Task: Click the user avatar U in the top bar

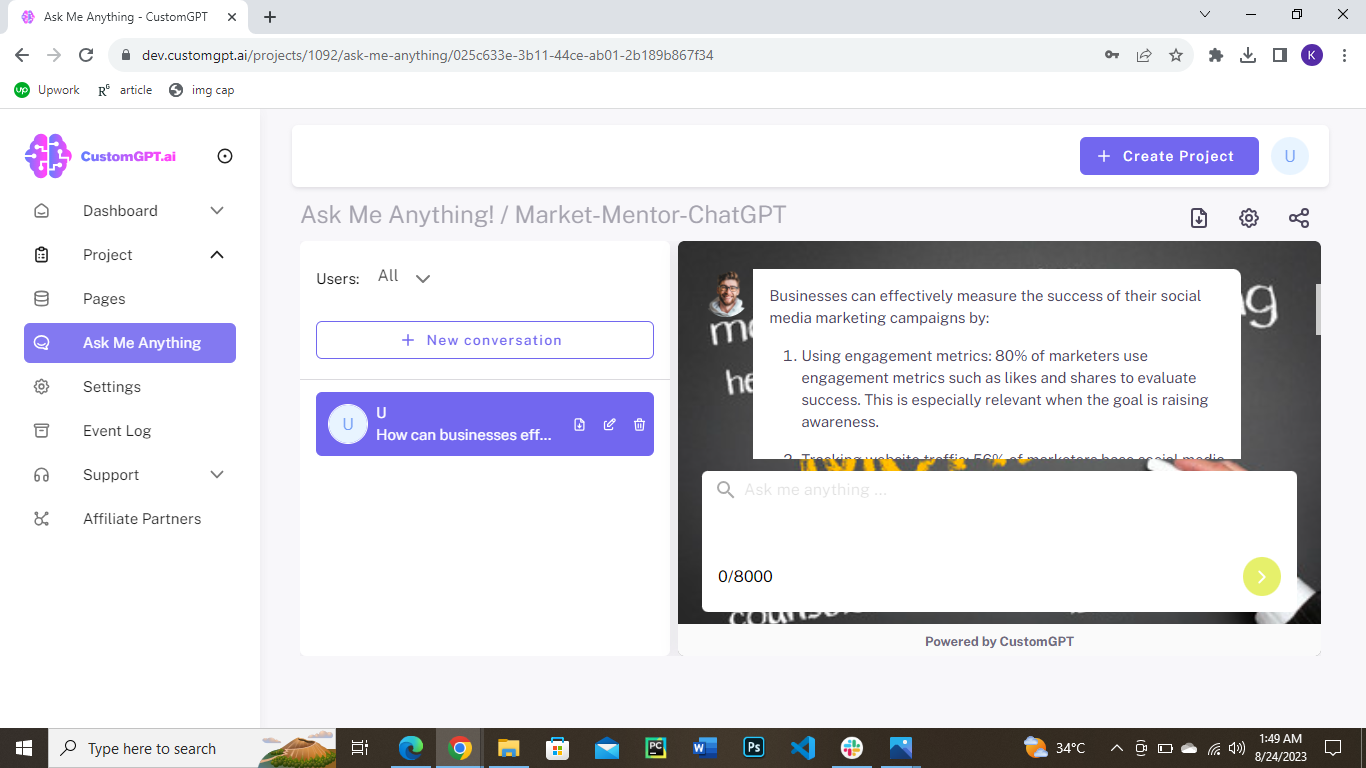Action: click(x=1290, y=156)
